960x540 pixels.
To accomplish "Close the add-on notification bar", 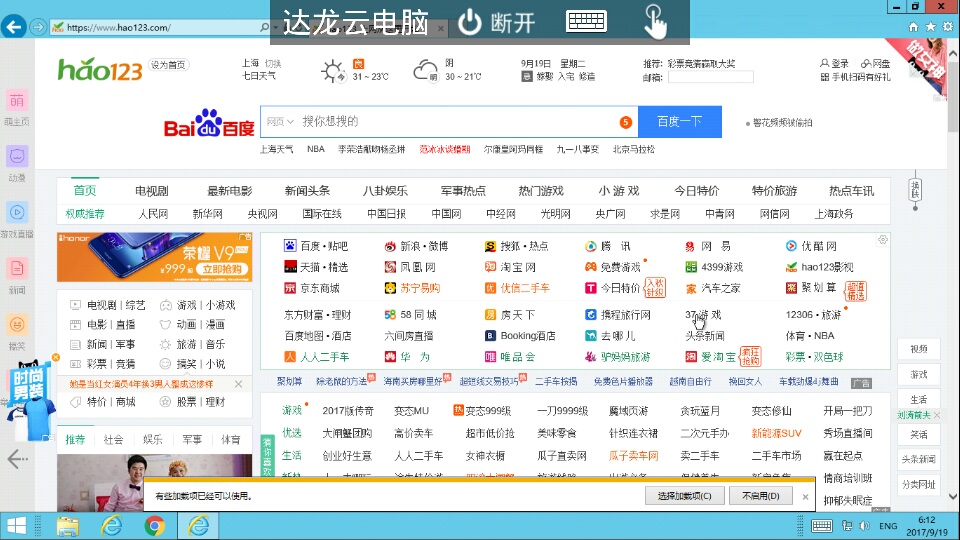I will pos(805,497).
